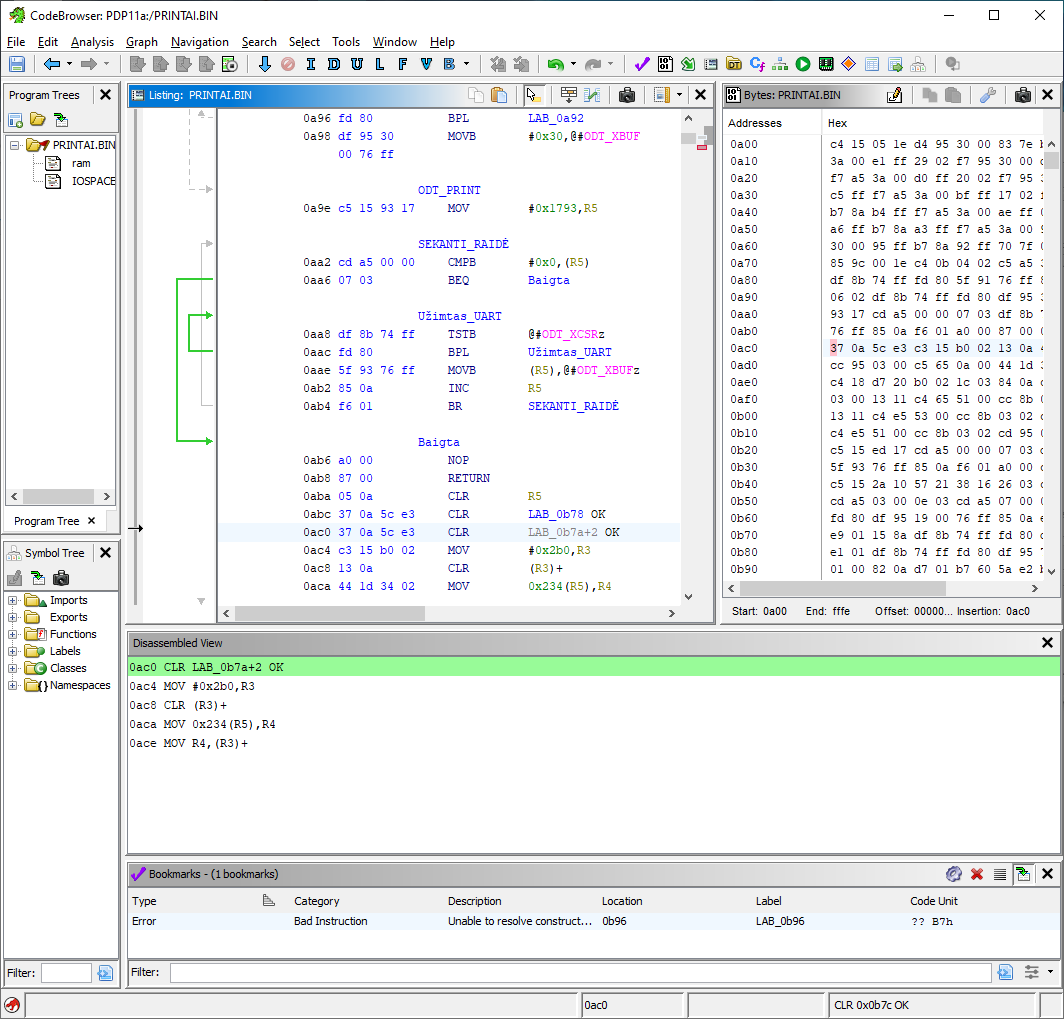Sort bookmarks by the Category column header
This screenshot has width=1064, height=1019.
316,901
